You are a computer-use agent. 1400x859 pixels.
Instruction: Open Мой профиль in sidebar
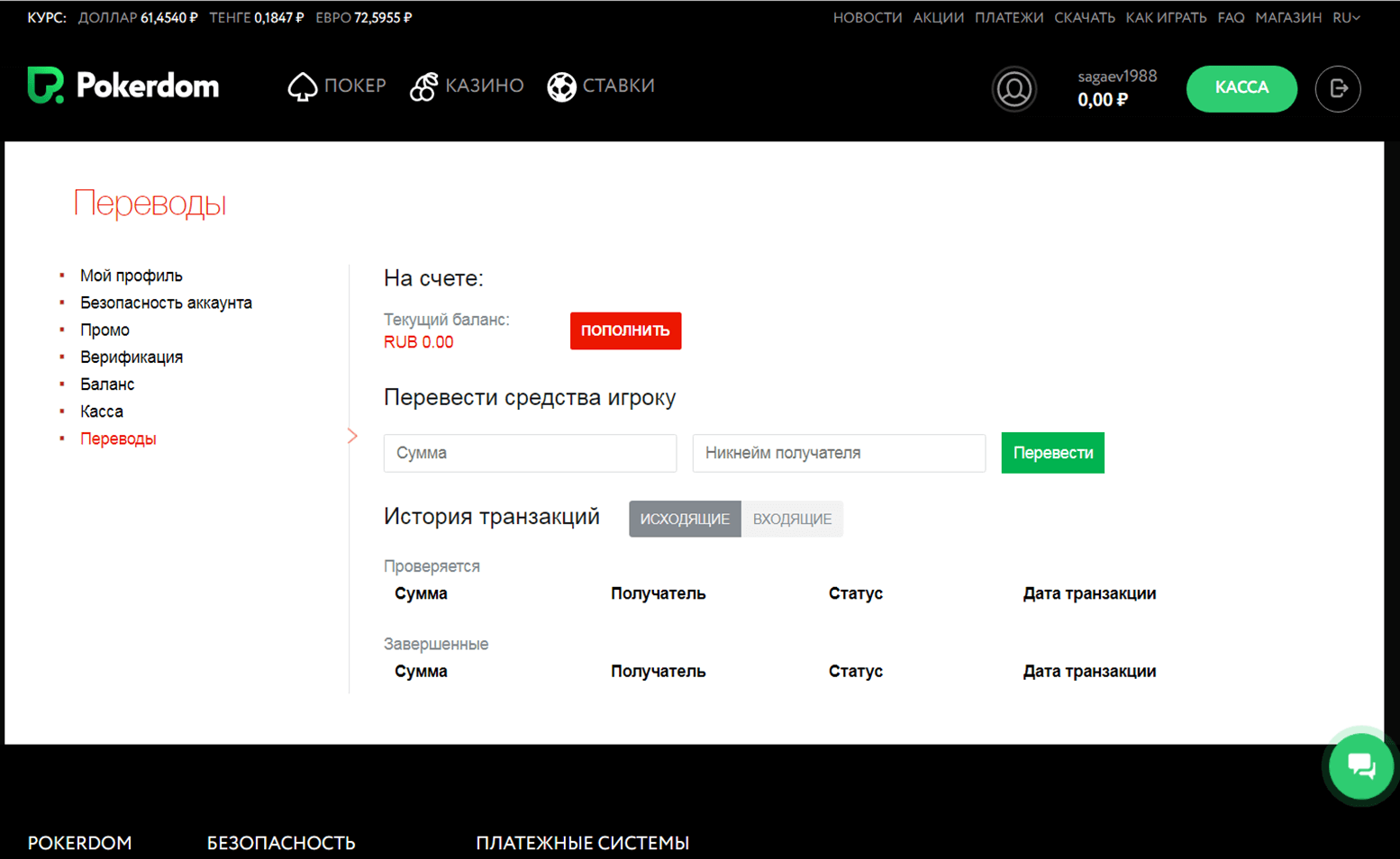pos(132,276)
